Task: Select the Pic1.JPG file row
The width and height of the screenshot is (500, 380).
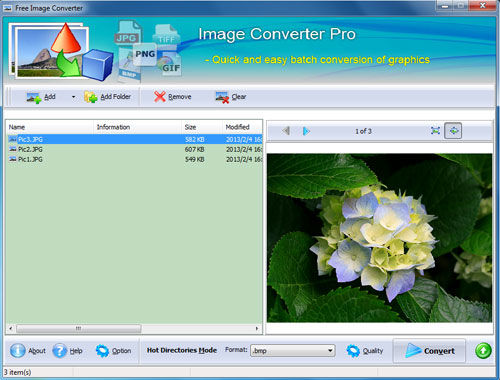Action: tap(134, 159)
